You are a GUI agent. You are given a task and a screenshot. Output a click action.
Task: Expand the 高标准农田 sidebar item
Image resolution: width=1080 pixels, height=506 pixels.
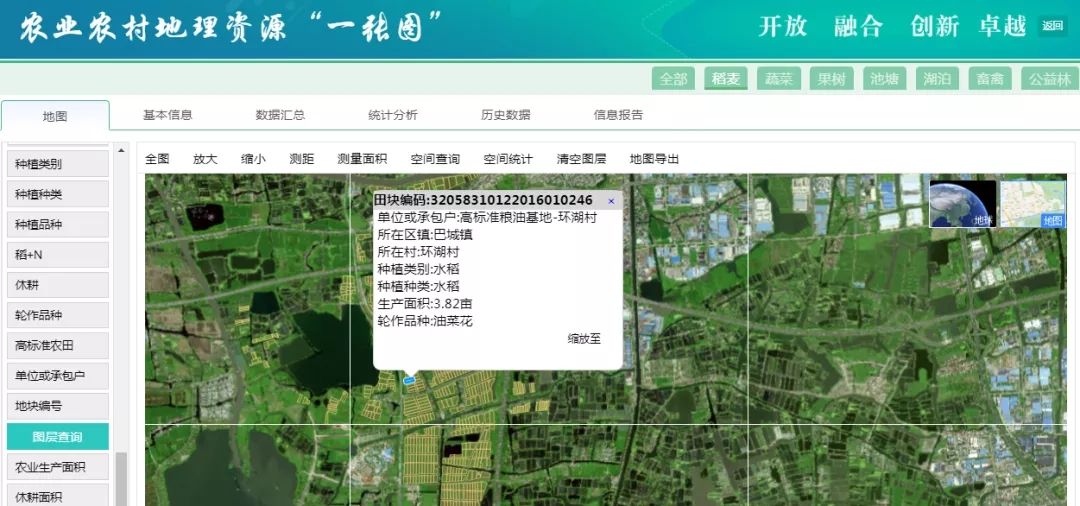tap(57, 346)
